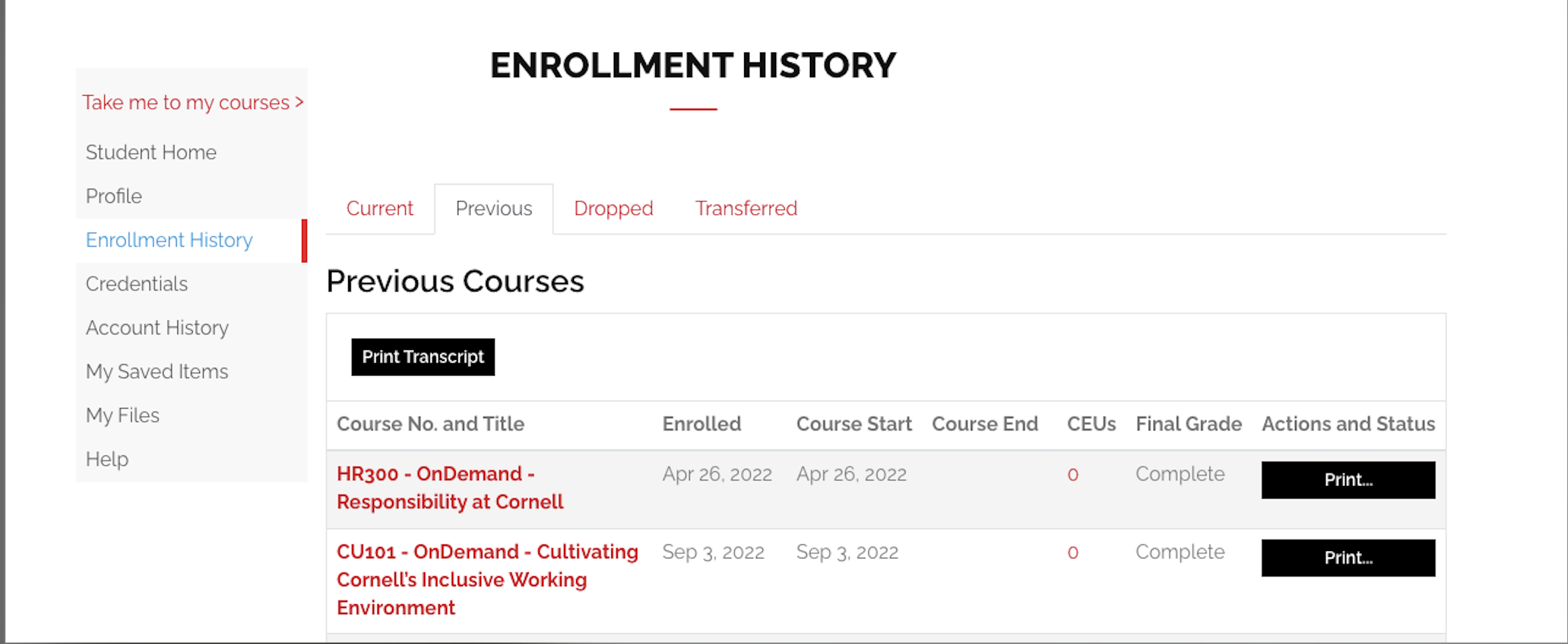Click CEUs value for CU101 row
Viewport: 1568px width, 644px height.
(1072, 553)
